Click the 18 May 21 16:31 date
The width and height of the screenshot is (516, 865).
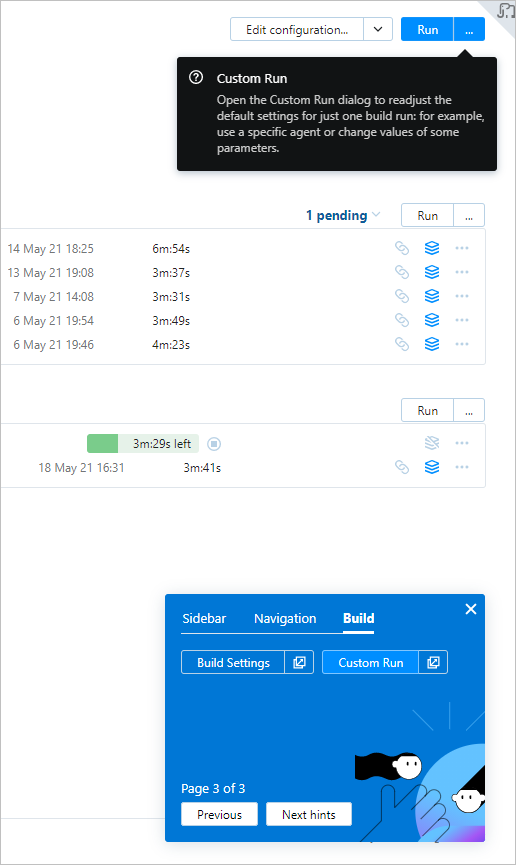pos(82,468)
